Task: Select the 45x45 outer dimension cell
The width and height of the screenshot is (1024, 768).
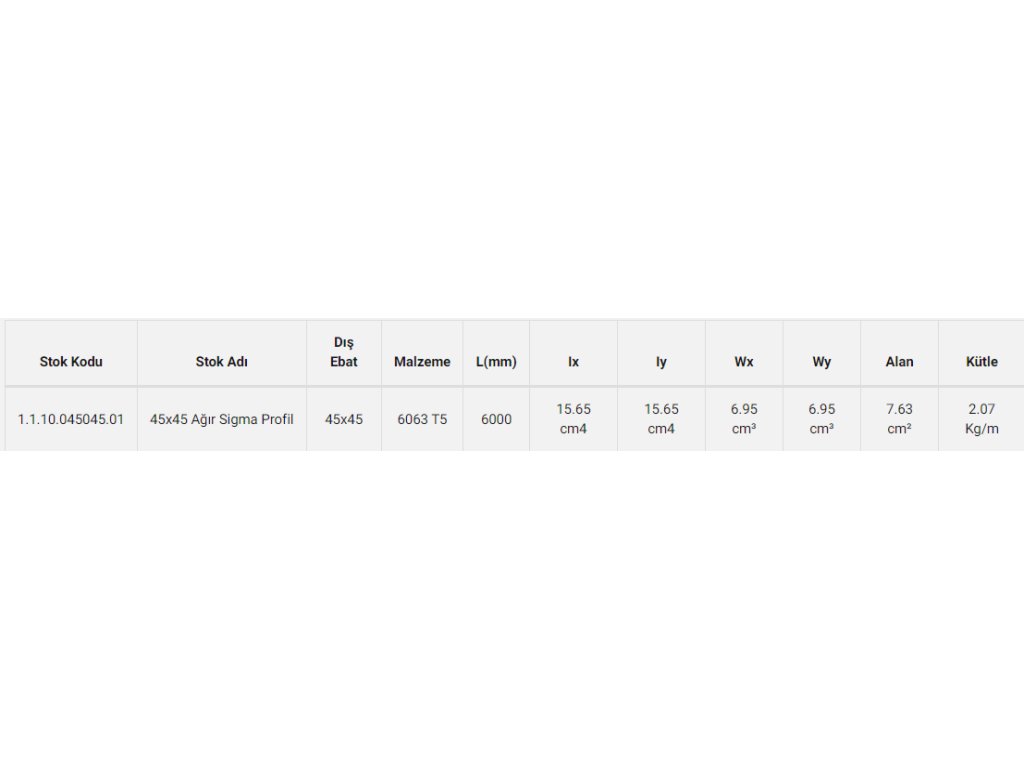Action: (344, 419)
